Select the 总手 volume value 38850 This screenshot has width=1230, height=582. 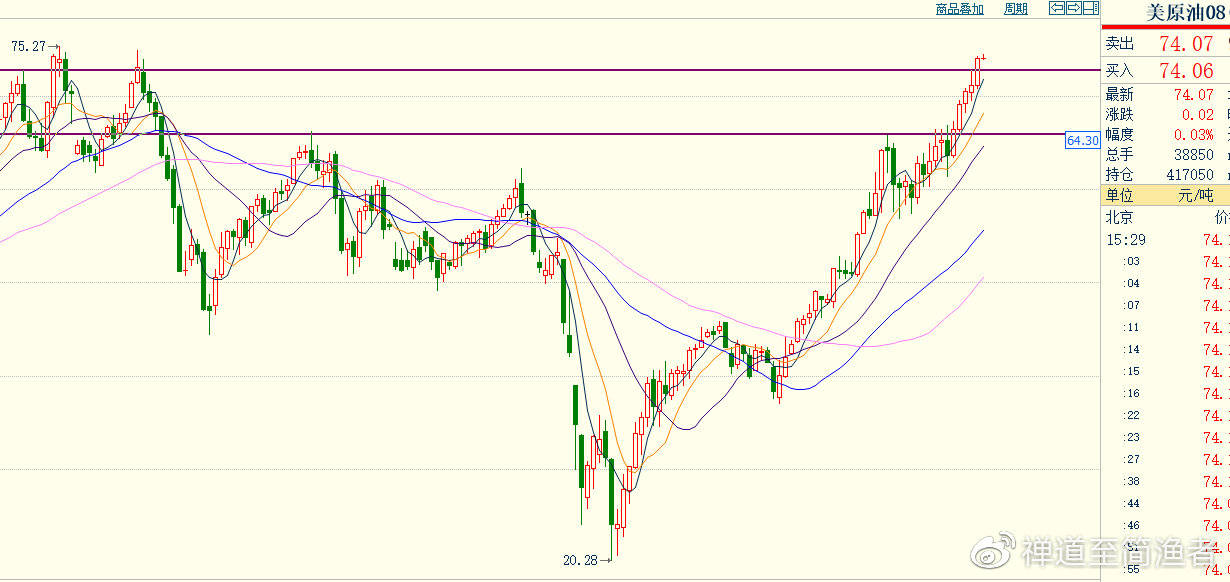pyautogui.click(x=1194, y=155)
